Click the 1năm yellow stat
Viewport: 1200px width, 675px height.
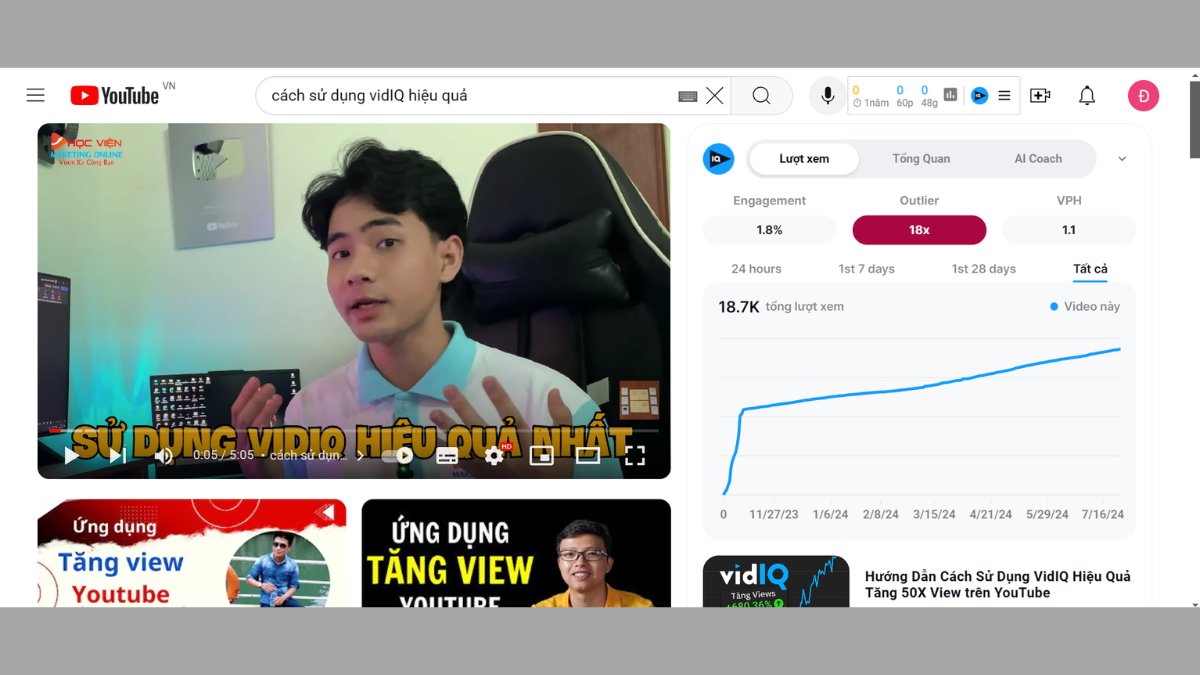coord(871,96)
